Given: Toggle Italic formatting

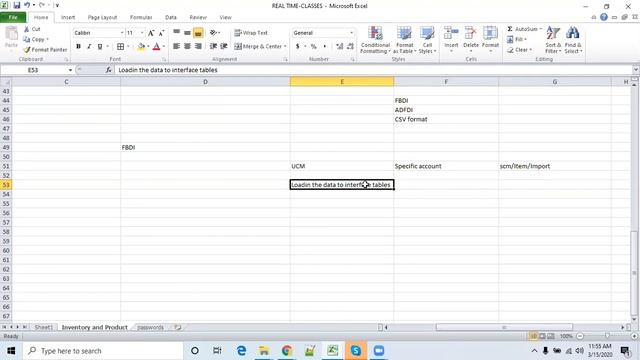Looking at the screenshot, I should (x=89, y=47).
